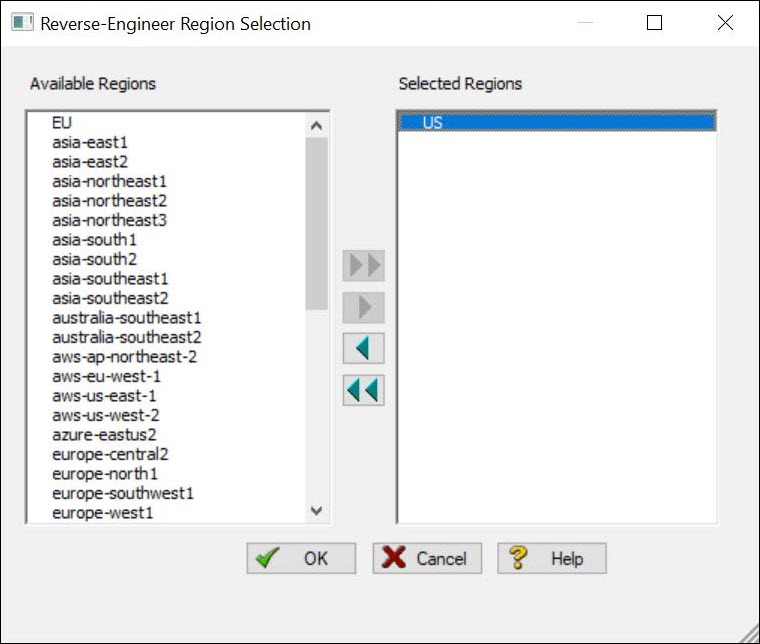The image size is (760, 644).
Task: Click the dialog's title bar app icon
Action: point(22,22)
